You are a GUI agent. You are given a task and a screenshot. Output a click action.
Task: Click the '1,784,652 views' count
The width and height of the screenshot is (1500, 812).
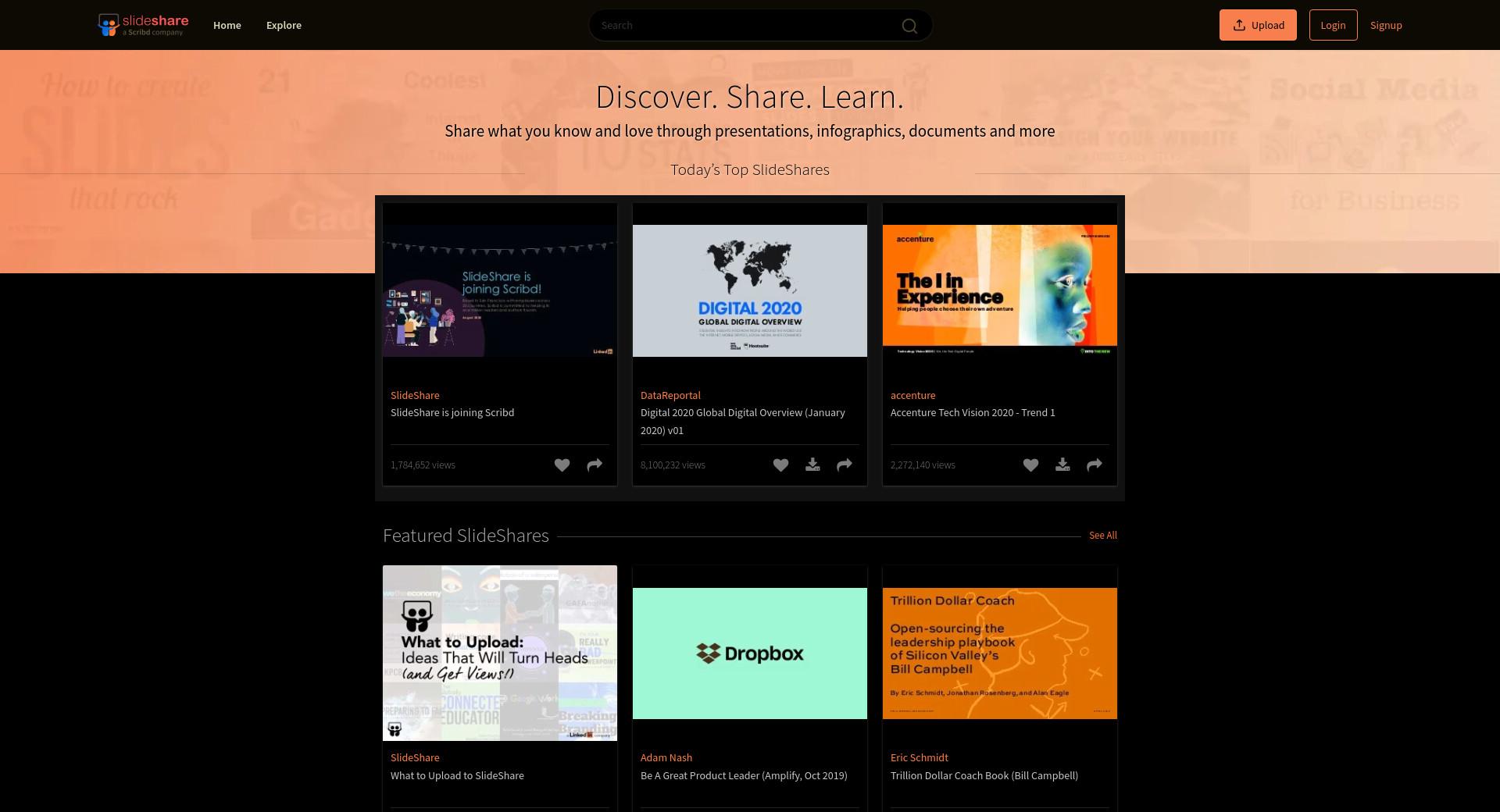423,465
